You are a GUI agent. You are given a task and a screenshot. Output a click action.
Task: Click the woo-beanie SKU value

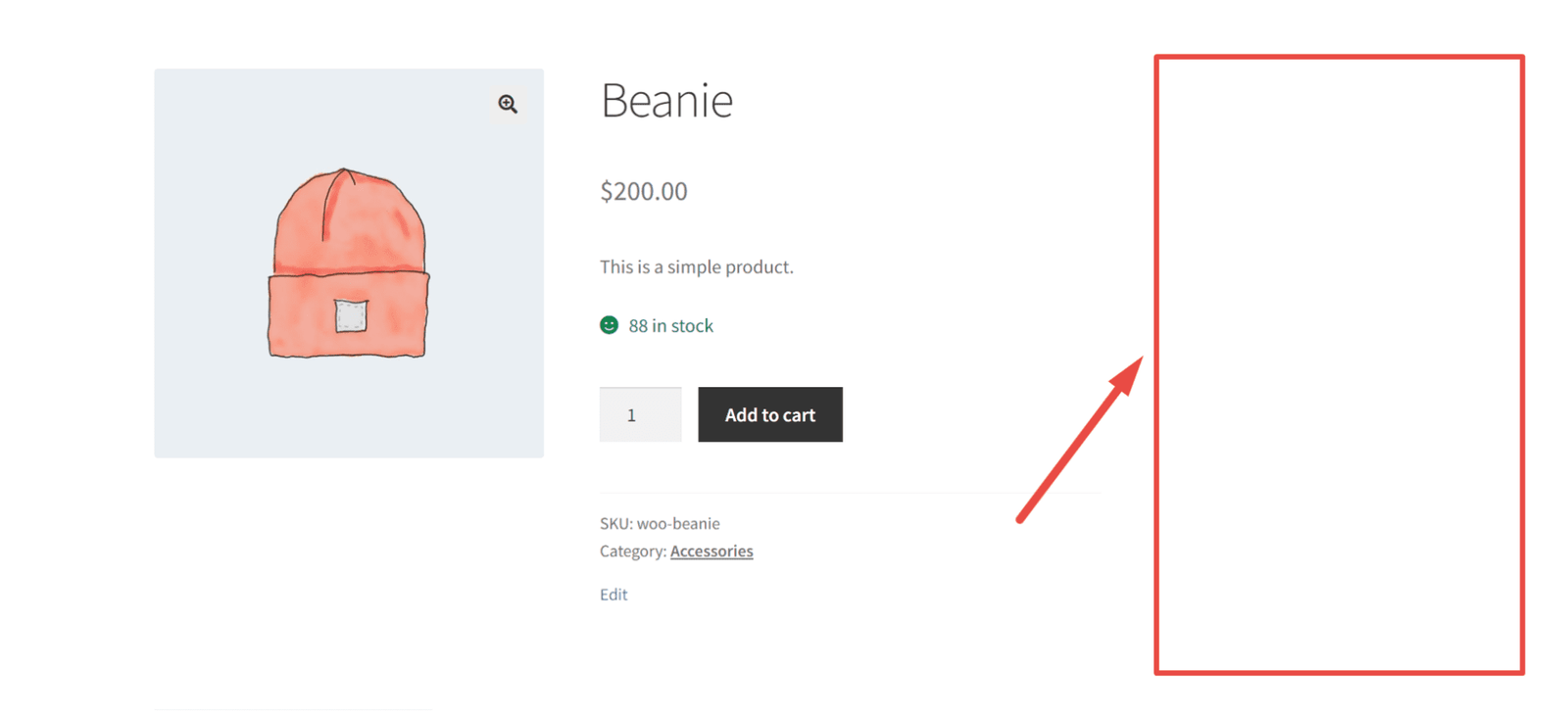tap(678, 524)
